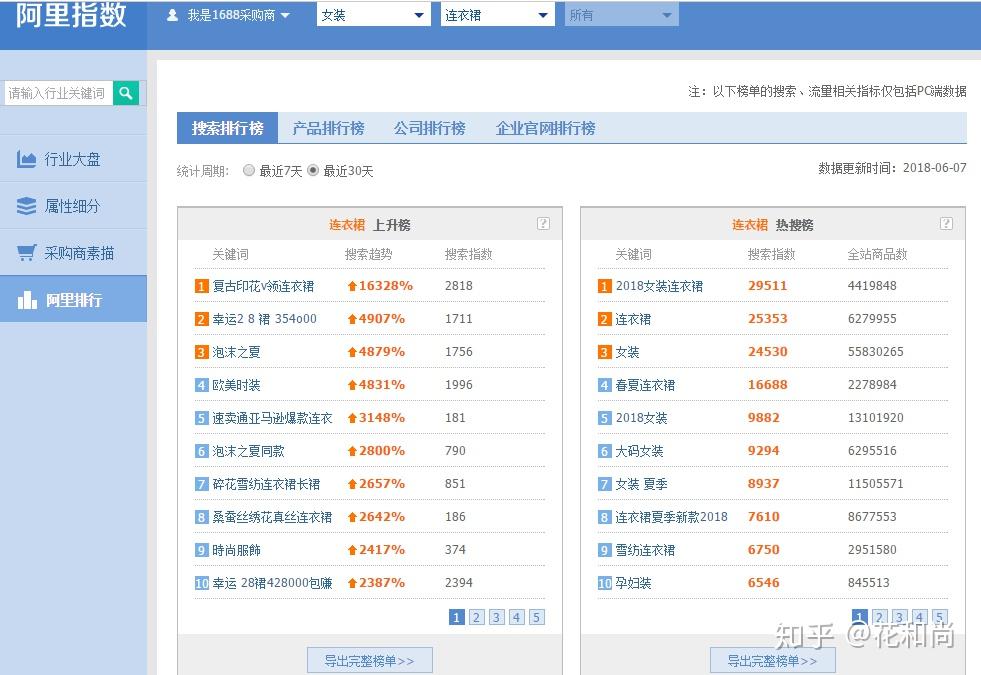The image size is (981, 675).
Task: Open keyword 复古印花v领连衣裙
Action: pos(263,286)
